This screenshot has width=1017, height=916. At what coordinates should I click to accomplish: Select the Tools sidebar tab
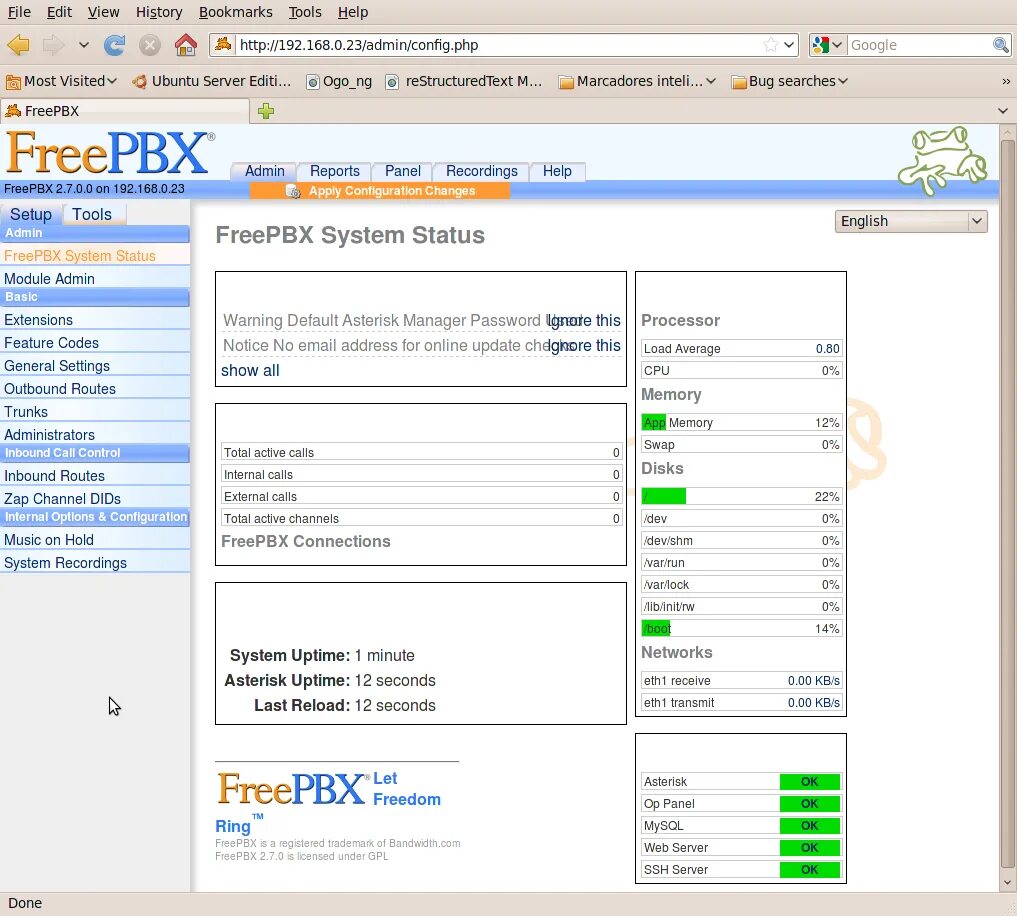click(x=92, y=214)
